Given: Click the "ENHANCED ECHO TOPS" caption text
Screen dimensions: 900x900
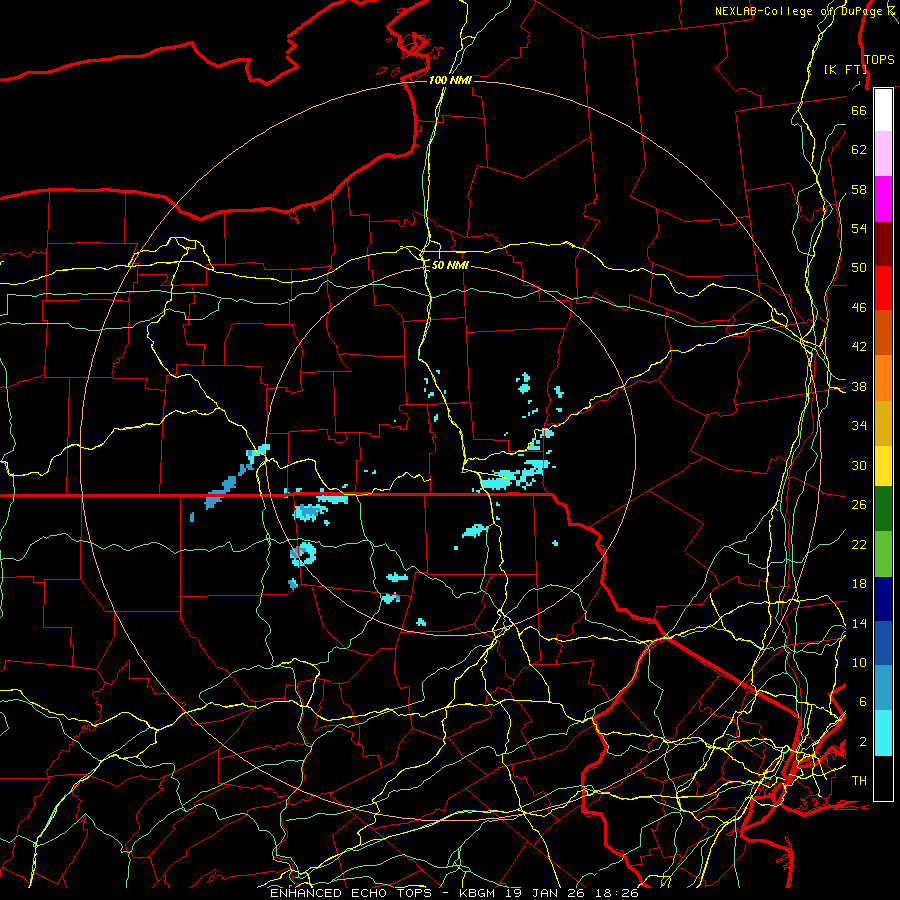Looking at the screenshot, I should point(351,893).
